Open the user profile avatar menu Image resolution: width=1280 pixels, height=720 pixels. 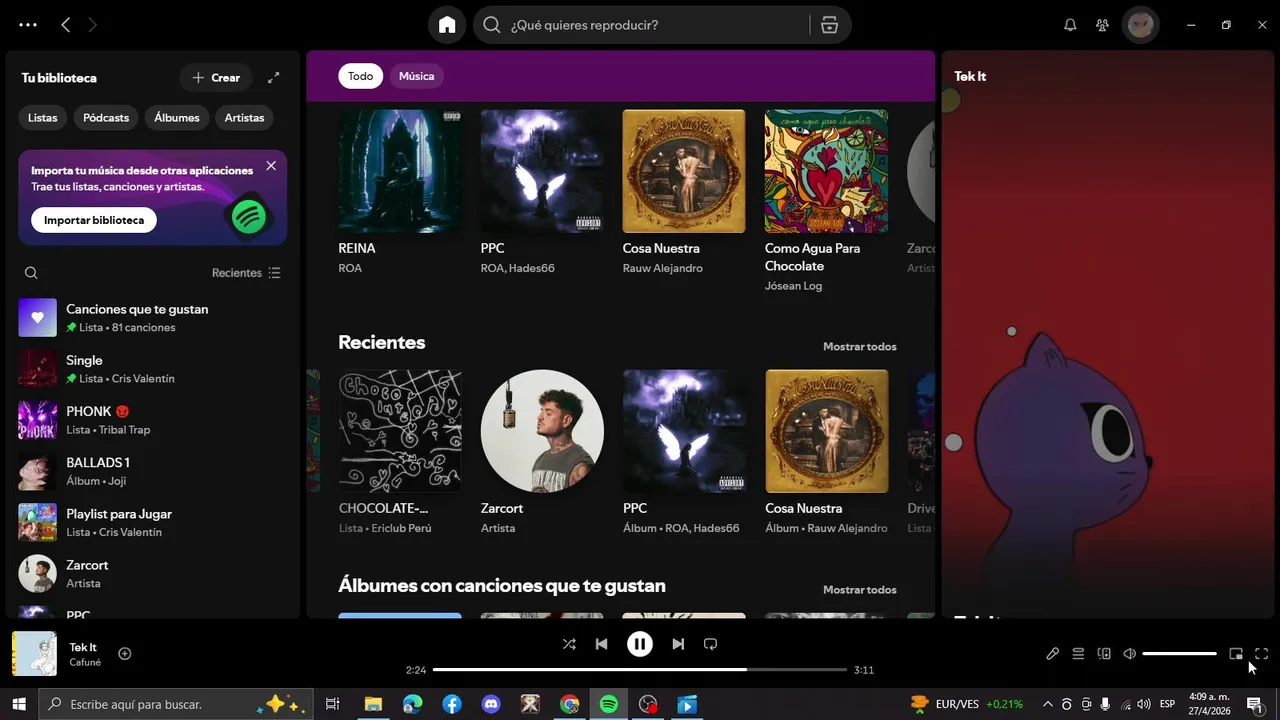tap(1141, 25)
